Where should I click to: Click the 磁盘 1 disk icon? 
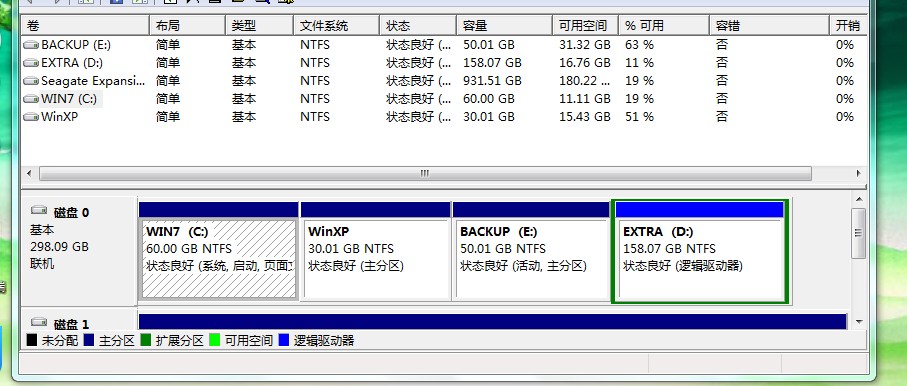click(x=39, y=322)
